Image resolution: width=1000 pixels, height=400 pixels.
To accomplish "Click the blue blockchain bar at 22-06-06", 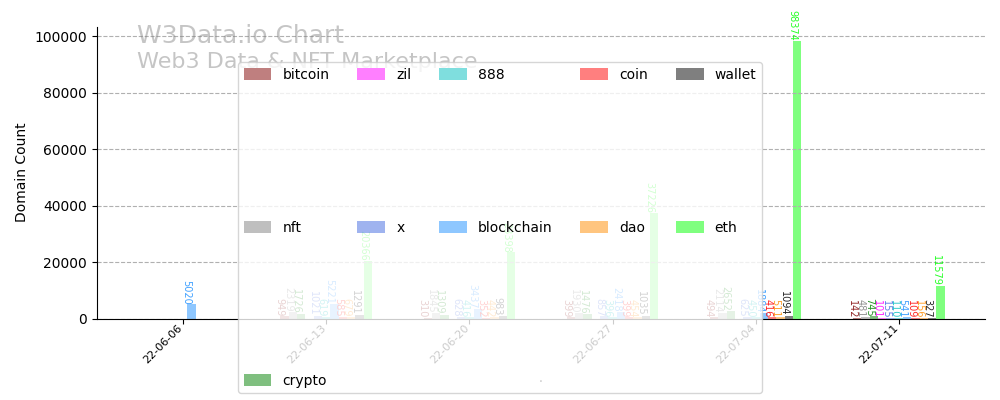I will click(x=191, y=312).
